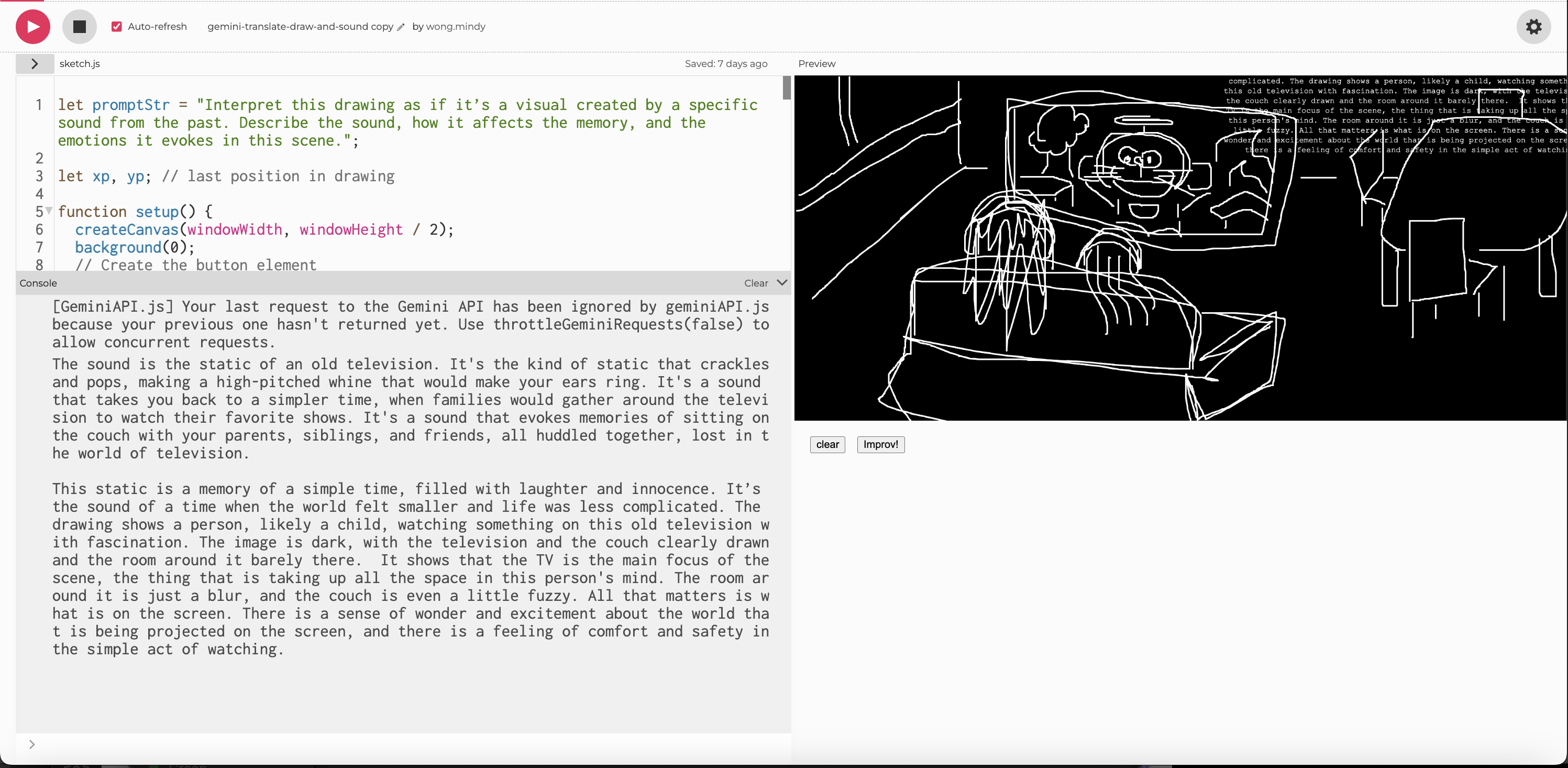This screenshot has width=1568, height=768.
Task: Collapse the console with down chevron
Action: click(x=782, y=282)
